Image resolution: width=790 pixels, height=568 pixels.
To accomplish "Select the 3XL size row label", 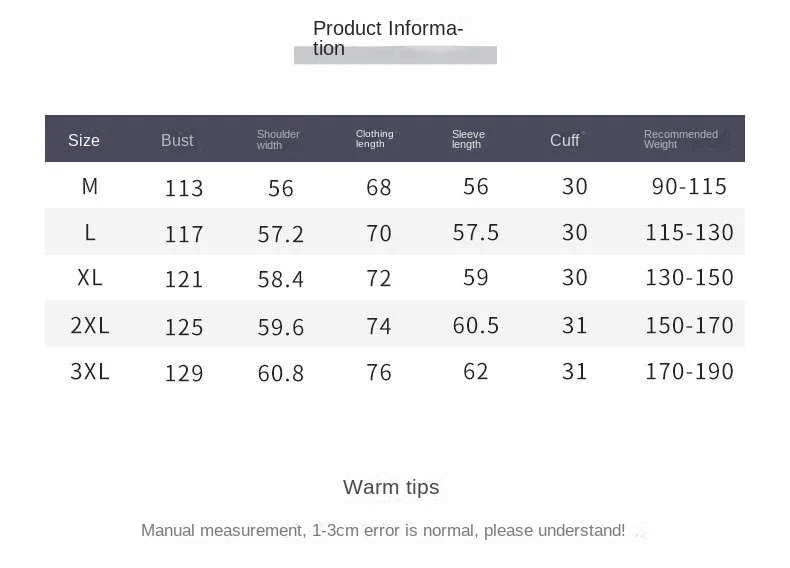I will point(90,372).
